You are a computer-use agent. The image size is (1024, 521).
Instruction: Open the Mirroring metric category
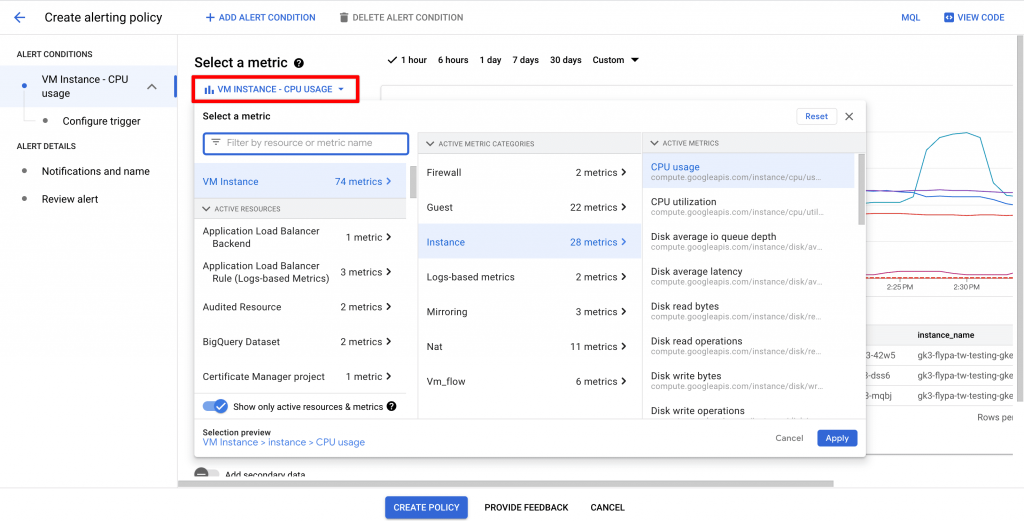click(529, 311)
